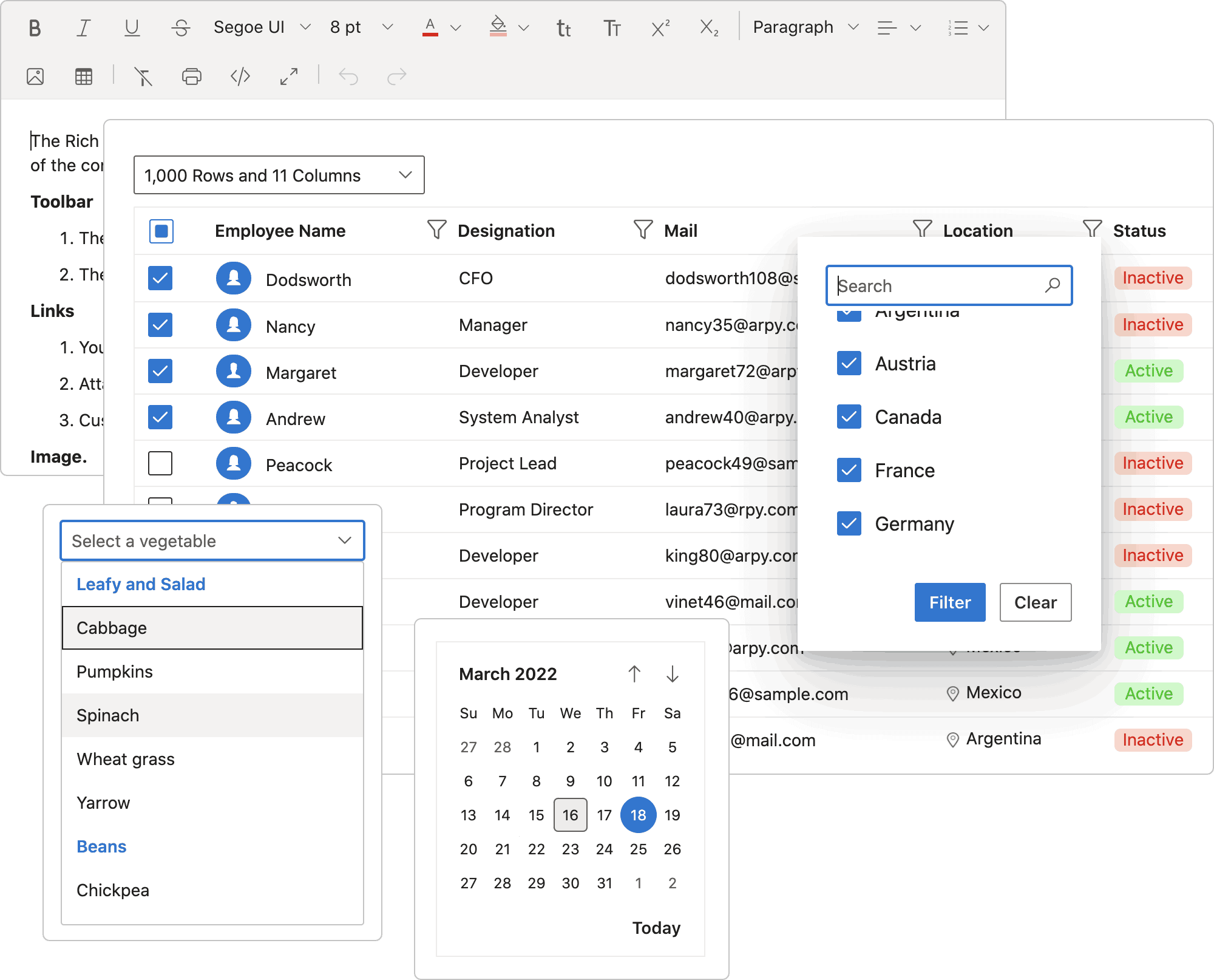Choose Spinach from vegetable list
Screen dimensions: 1214x980
[x=108, y=715]
